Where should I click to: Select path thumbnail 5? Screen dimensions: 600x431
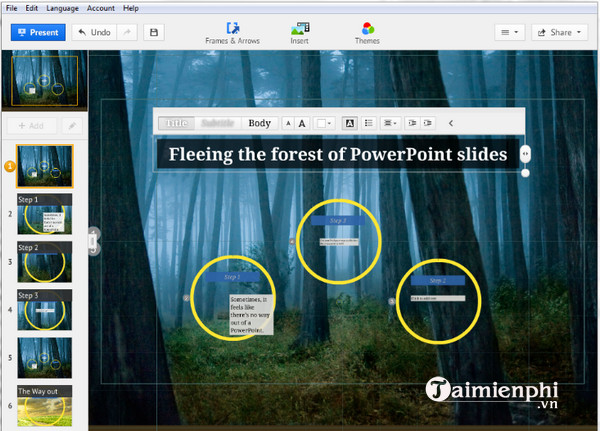pyautogui.click(x=44, y=358)
